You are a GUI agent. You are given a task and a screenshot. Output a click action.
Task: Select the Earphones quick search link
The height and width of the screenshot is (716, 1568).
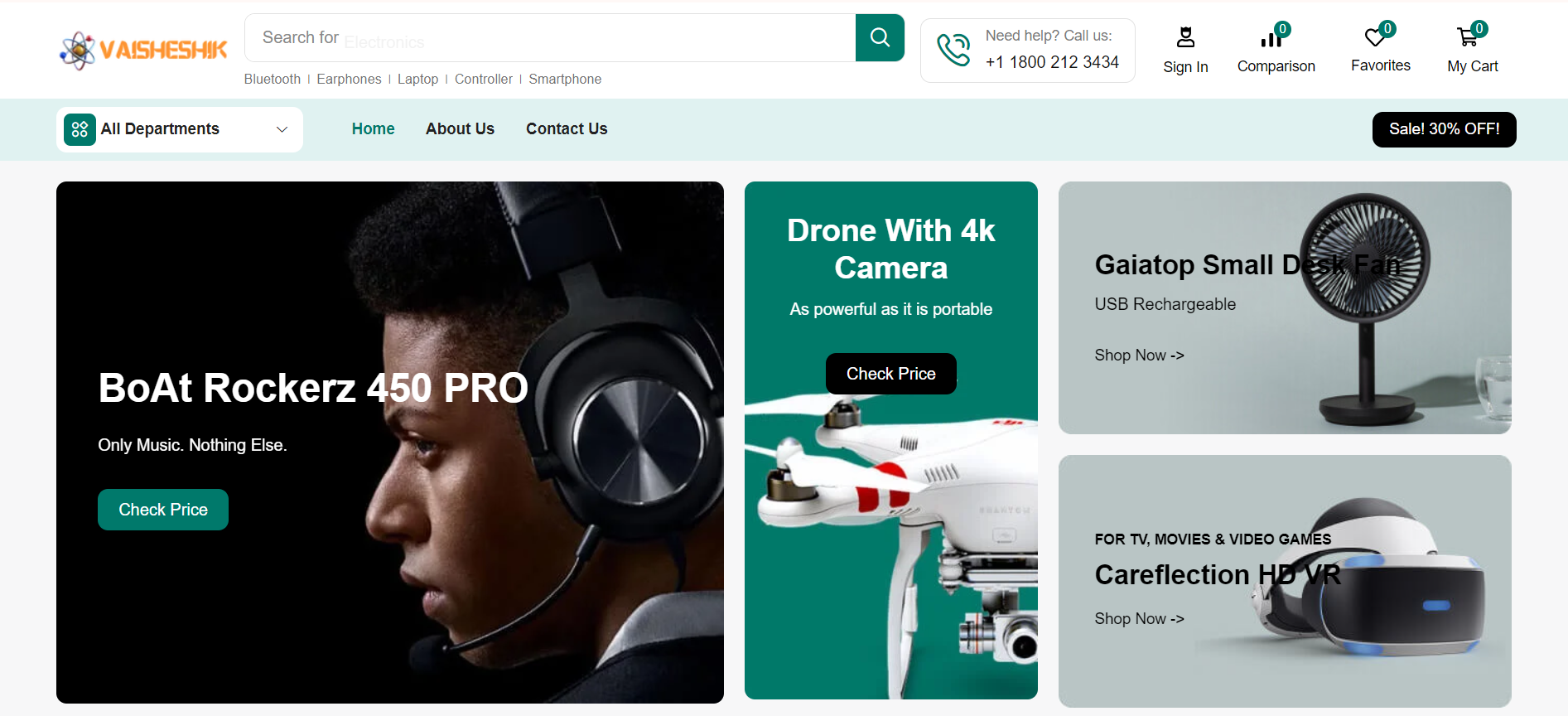[x=349, y=79]
